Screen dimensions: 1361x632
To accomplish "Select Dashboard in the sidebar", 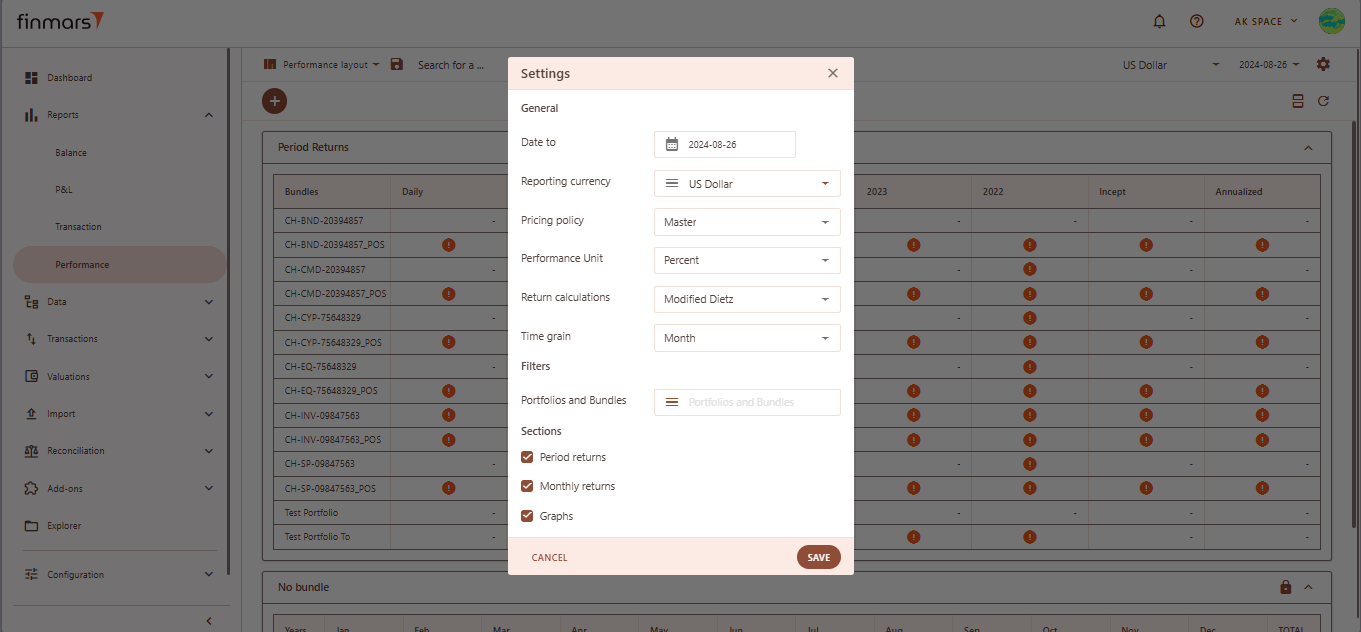I will coord(69,78).
